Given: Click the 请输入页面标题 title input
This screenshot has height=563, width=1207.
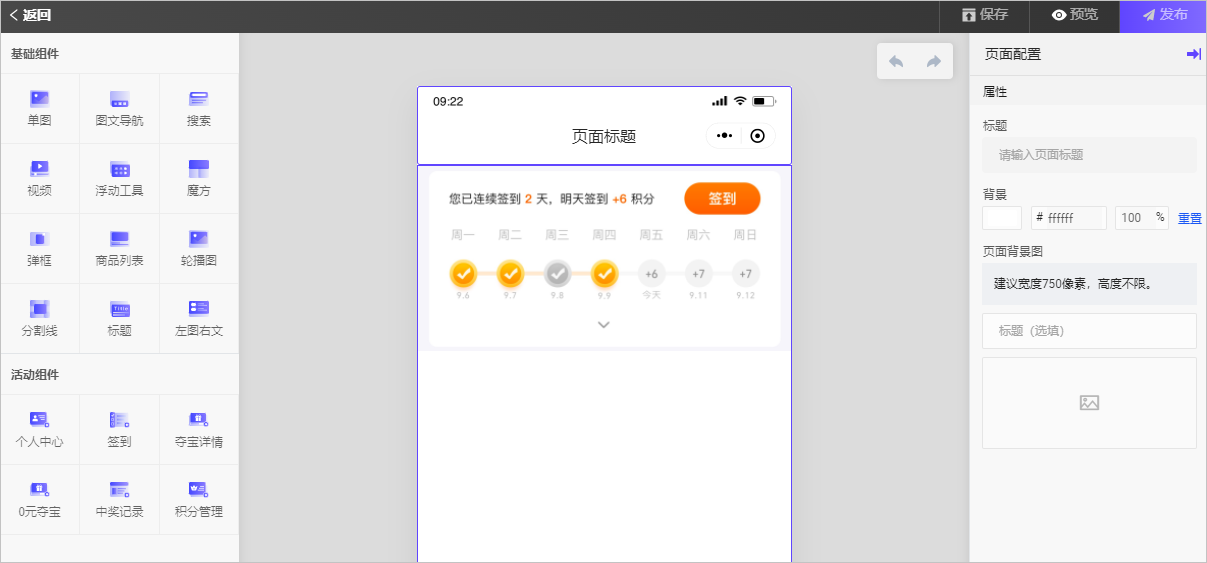Looking at the screenshot, I should click(1089, 155).
